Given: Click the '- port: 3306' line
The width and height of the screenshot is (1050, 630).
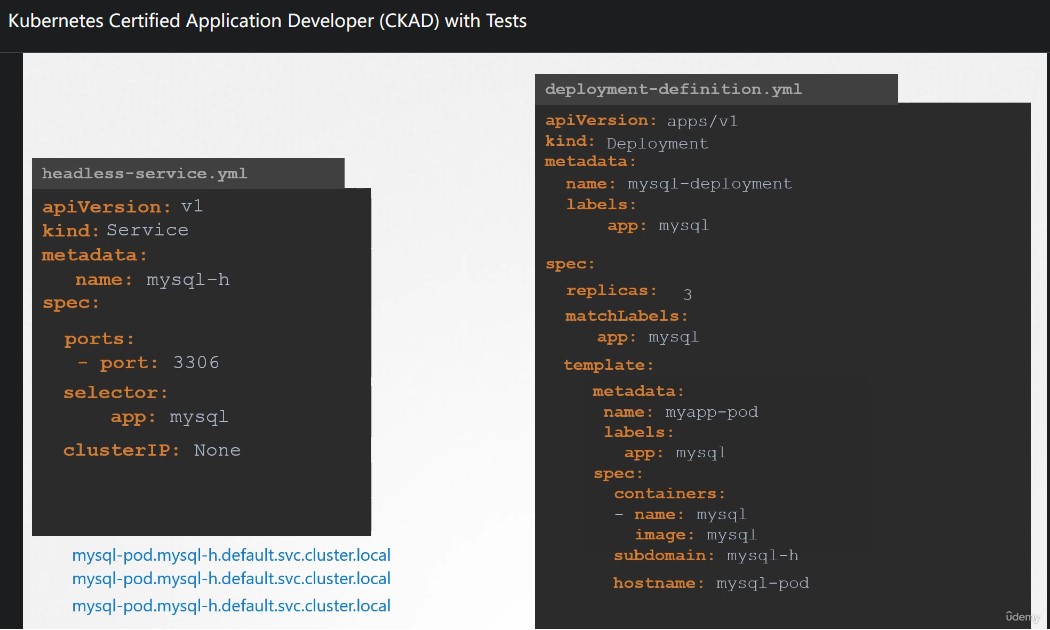Looking at the screenshot, I should [x=148, y=363].
